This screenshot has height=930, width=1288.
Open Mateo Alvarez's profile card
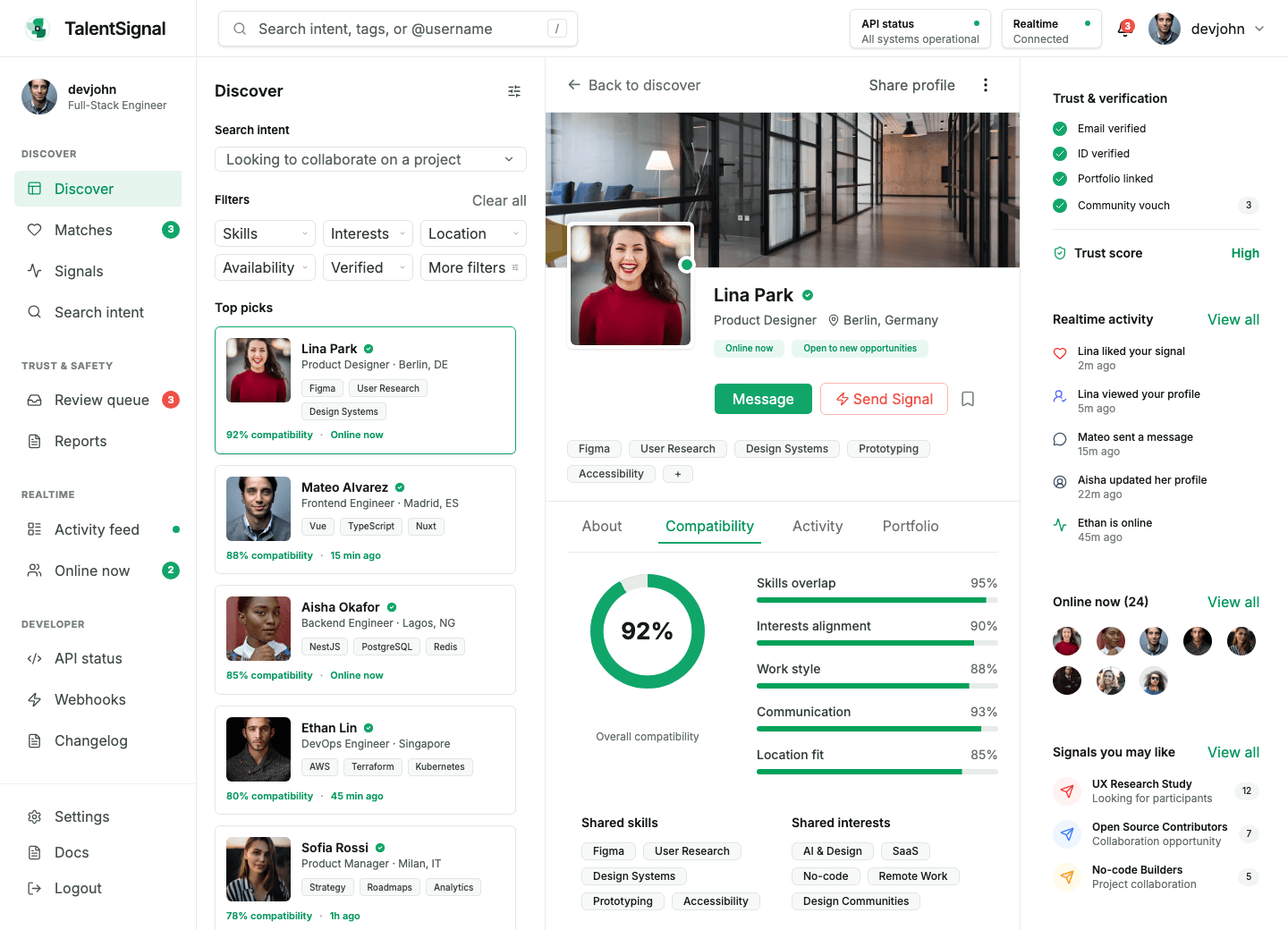[x=365, y=520]
